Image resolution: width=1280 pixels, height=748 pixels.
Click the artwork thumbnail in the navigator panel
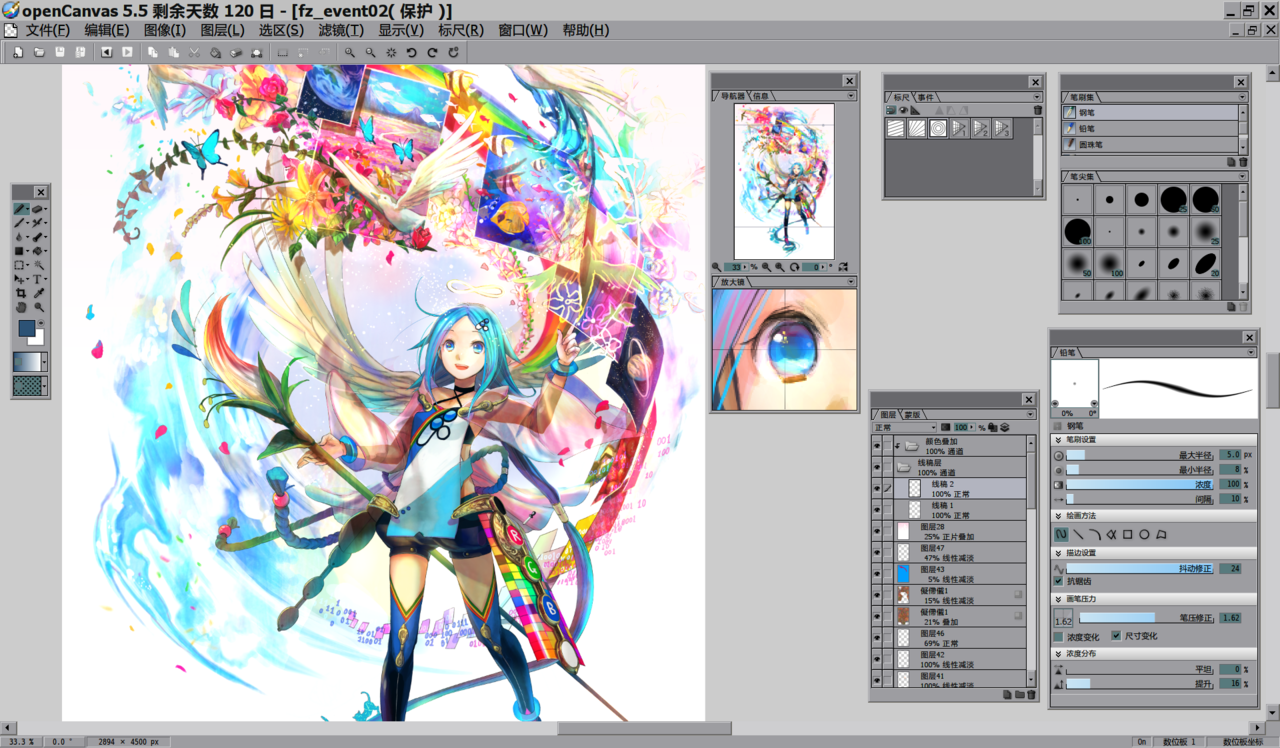[x=784, y=180]
